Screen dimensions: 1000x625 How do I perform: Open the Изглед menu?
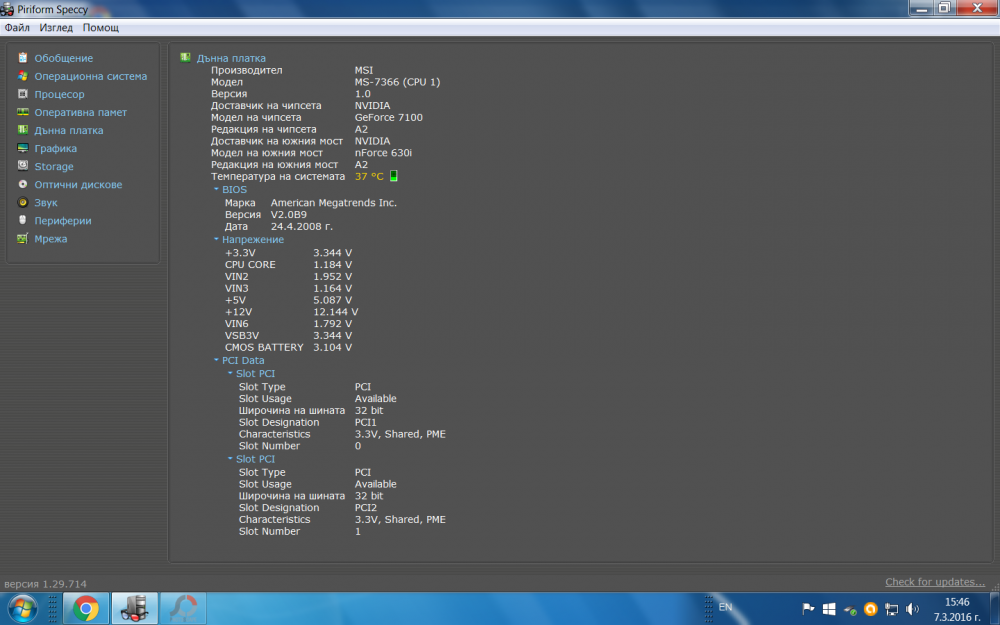point(56,27)
